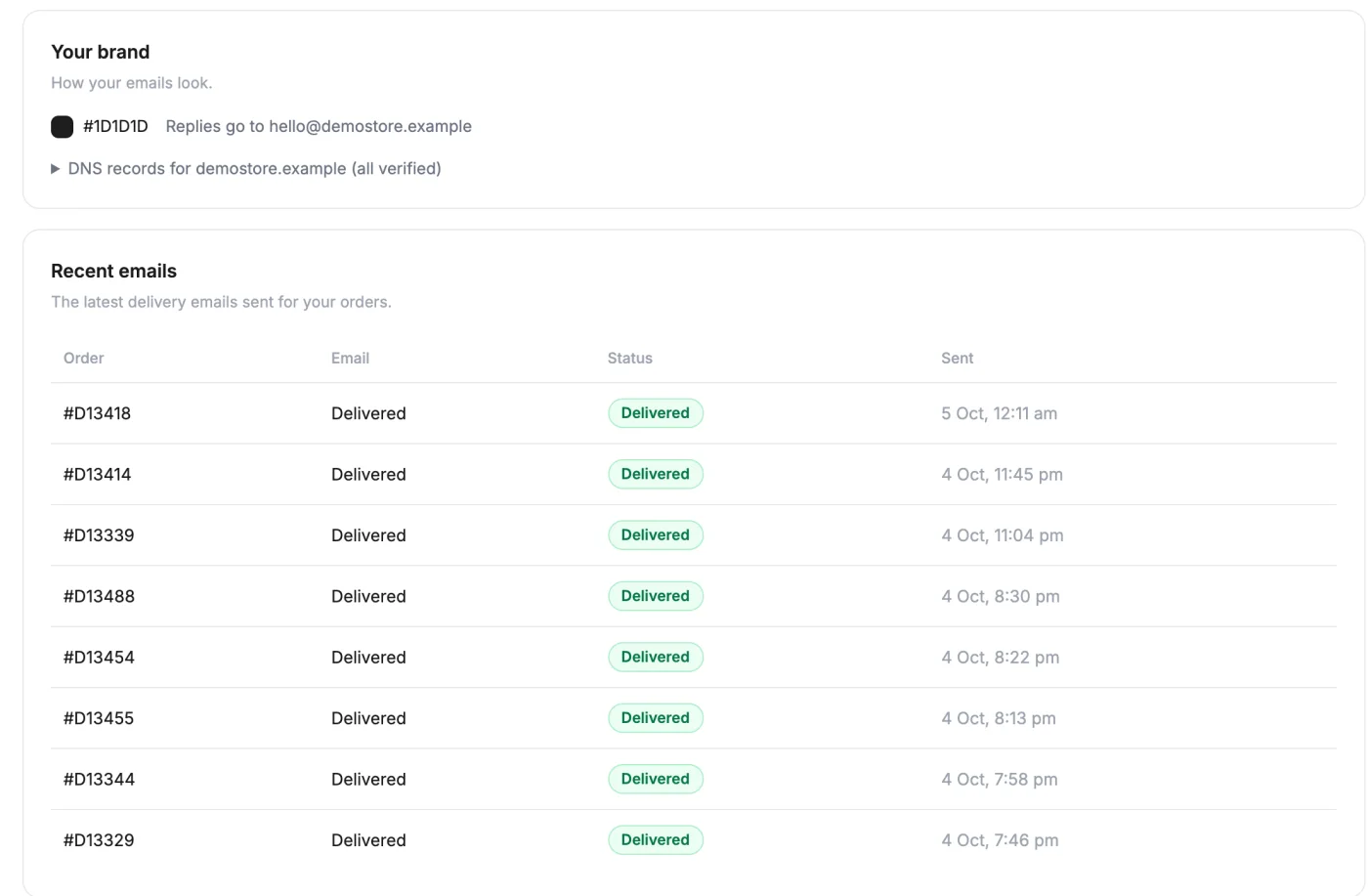Click Email type cell for order #D13329
The width and height of the screenshot is (1368, 896).
coord(368,840)
